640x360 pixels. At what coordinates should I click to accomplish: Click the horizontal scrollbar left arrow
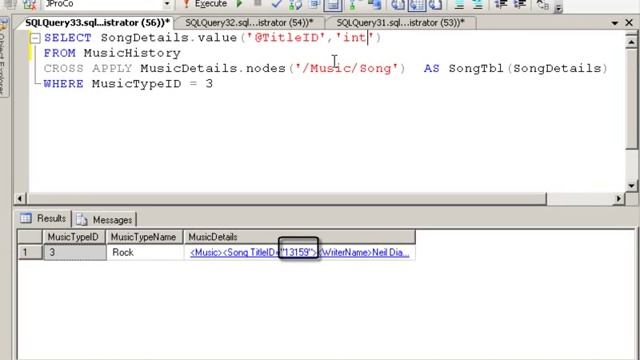coord(20,199)
